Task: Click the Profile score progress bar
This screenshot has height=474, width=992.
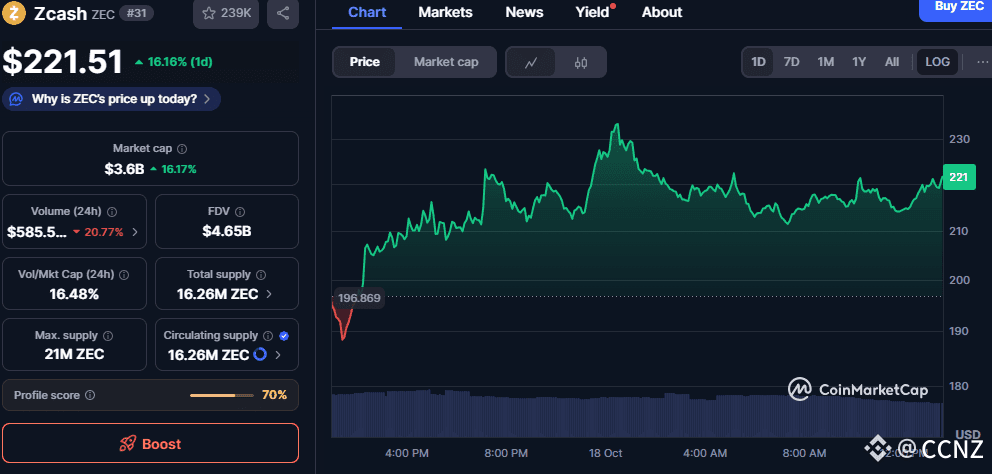Action: click(x=220, y=395)
